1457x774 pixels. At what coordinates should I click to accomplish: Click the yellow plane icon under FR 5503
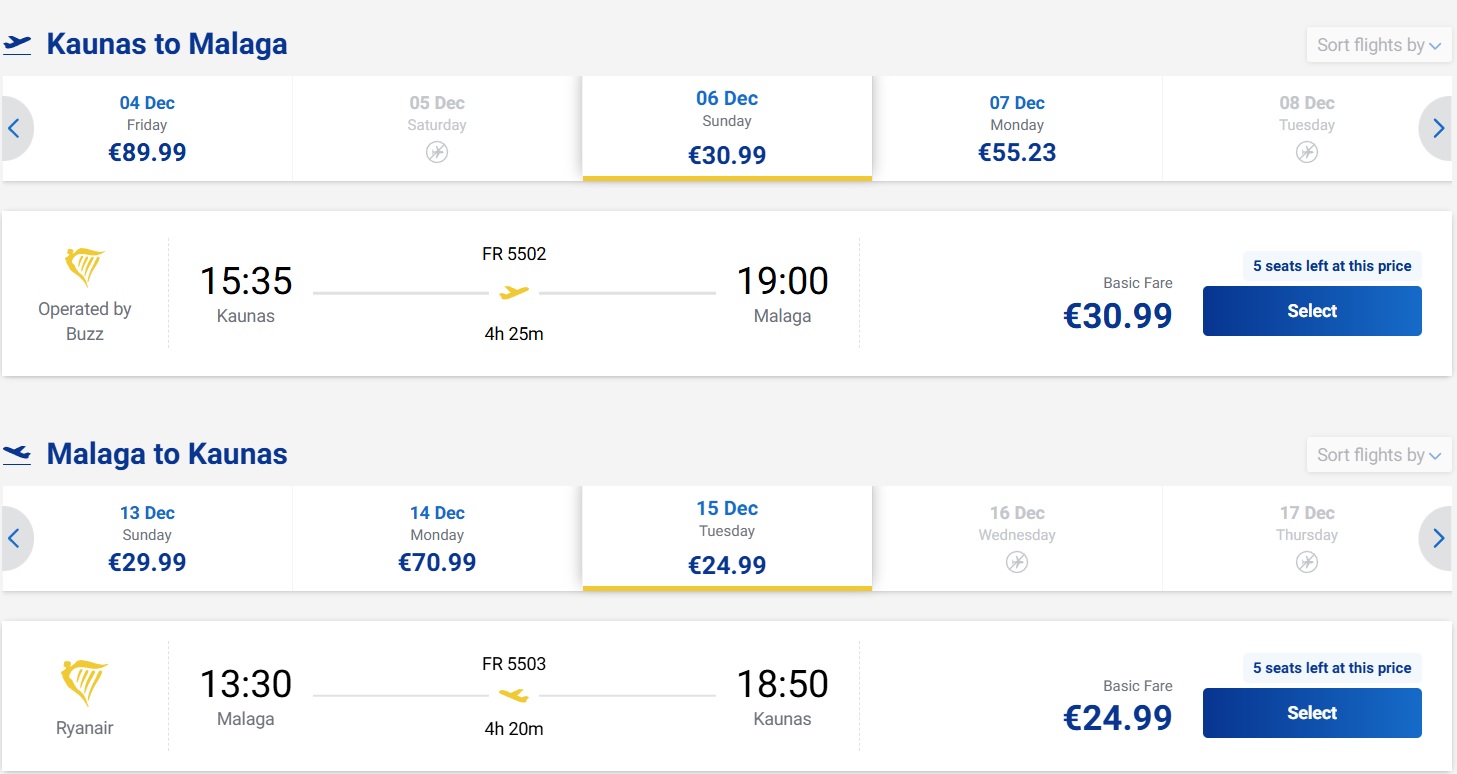point(514,695)
